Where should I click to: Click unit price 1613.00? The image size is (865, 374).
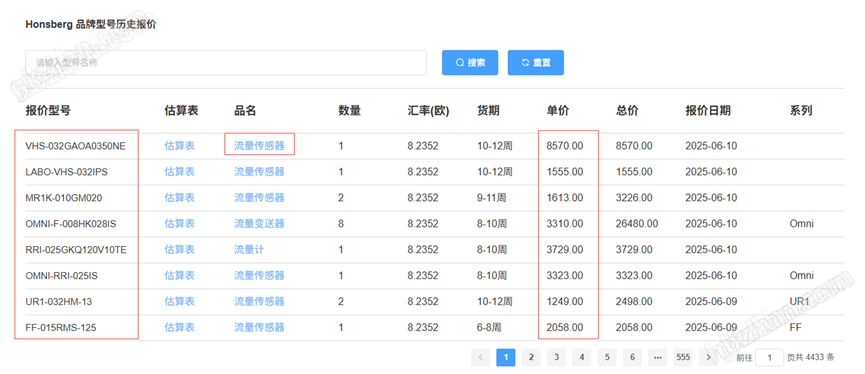point(564,198)
